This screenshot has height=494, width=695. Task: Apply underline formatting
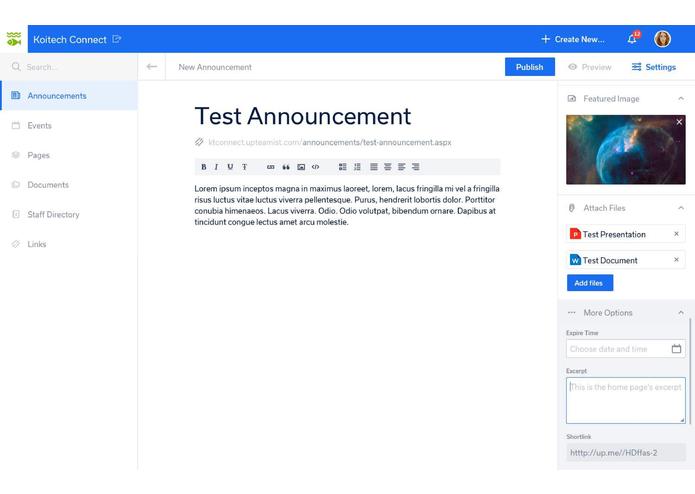point(230,167)
